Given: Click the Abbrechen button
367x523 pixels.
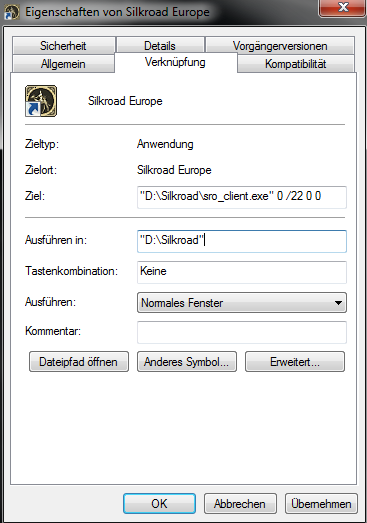Looking at the screenshot, I should [x=240, y=504].
